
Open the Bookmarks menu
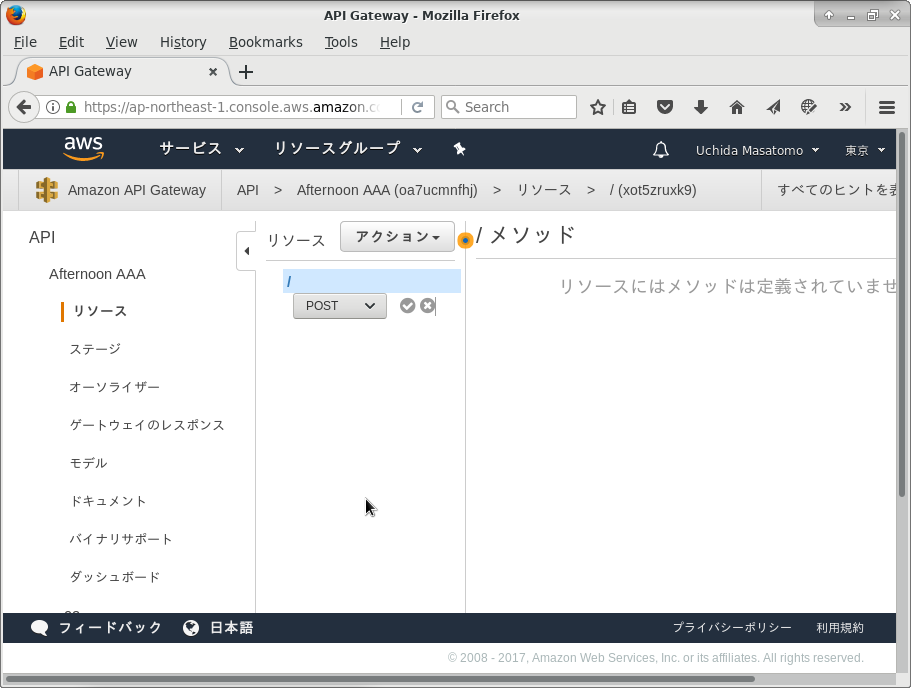coord(266,42)
